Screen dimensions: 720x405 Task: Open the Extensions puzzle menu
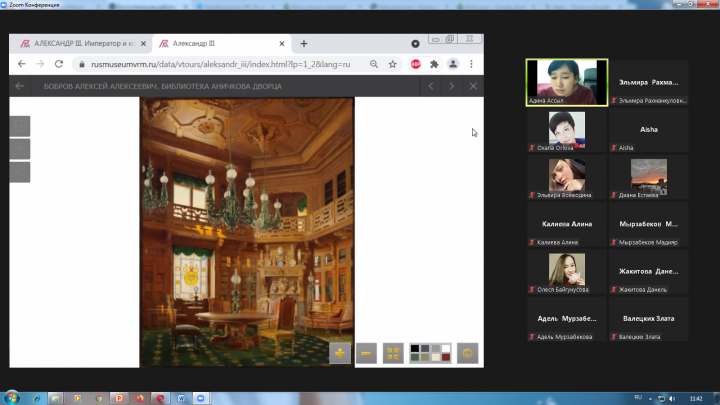pos(434,64)
